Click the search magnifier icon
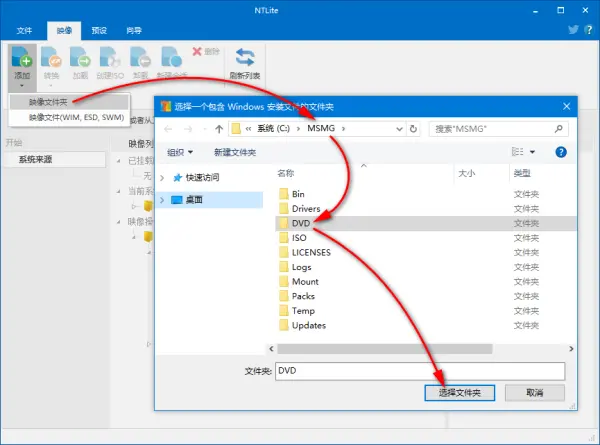 point(559,129)
